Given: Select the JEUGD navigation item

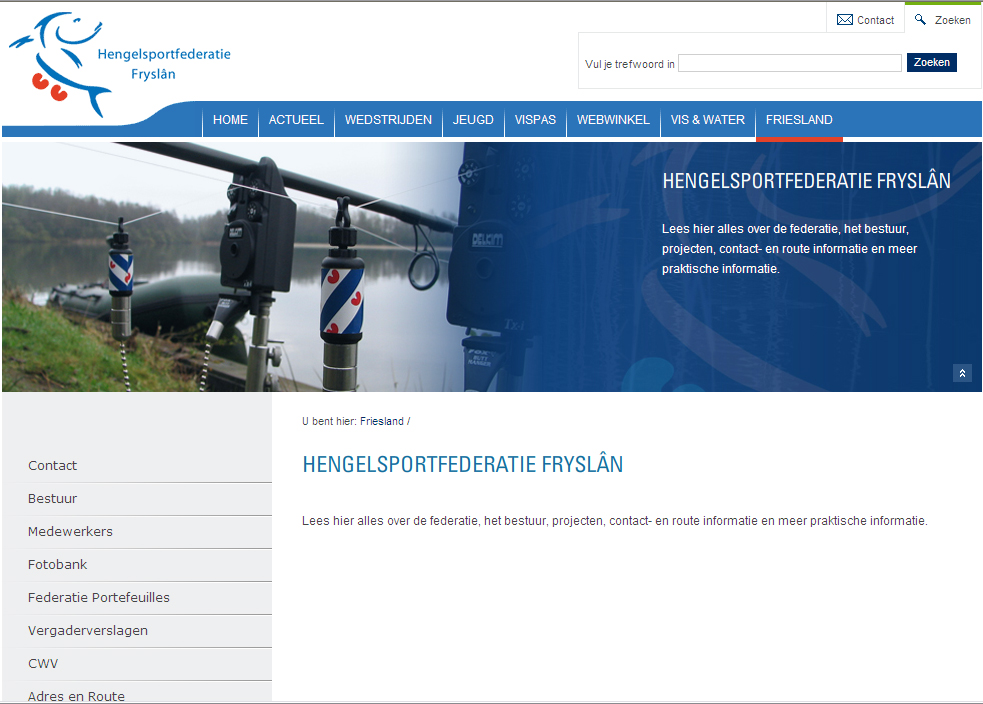Looking at the screenshot, I should tap(473, 120).
